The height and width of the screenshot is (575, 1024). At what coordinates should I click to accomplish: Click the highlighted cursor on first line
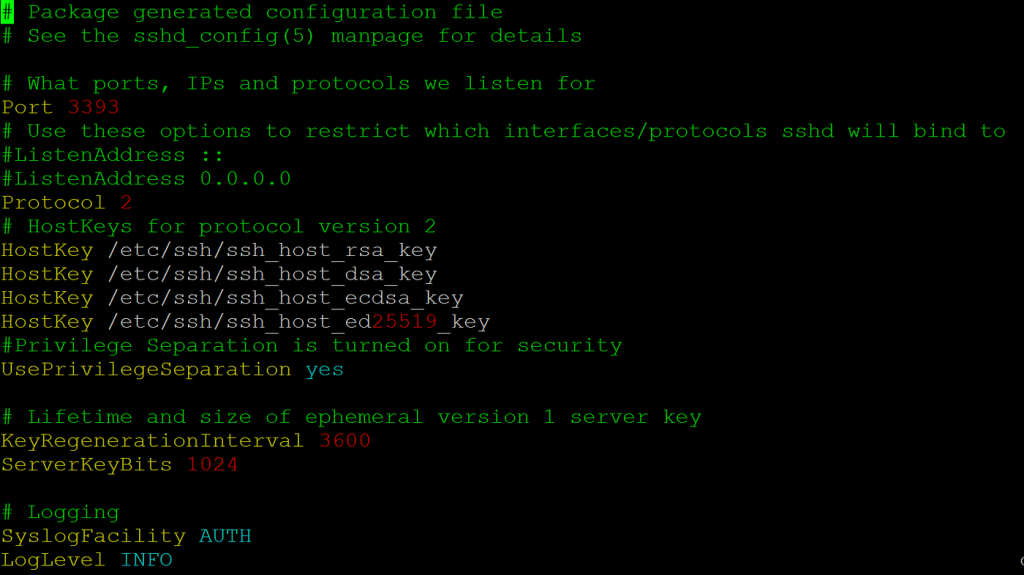coord(7,12)
